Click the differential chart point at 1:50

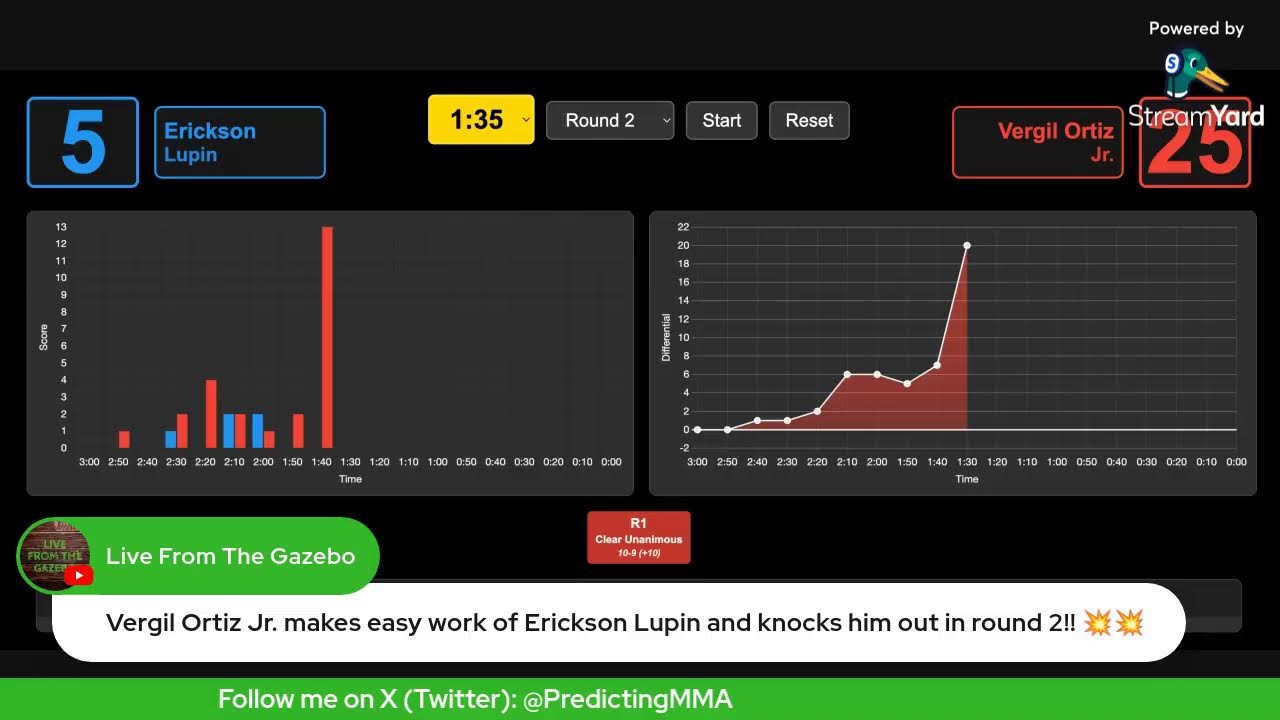coord(907,384)
